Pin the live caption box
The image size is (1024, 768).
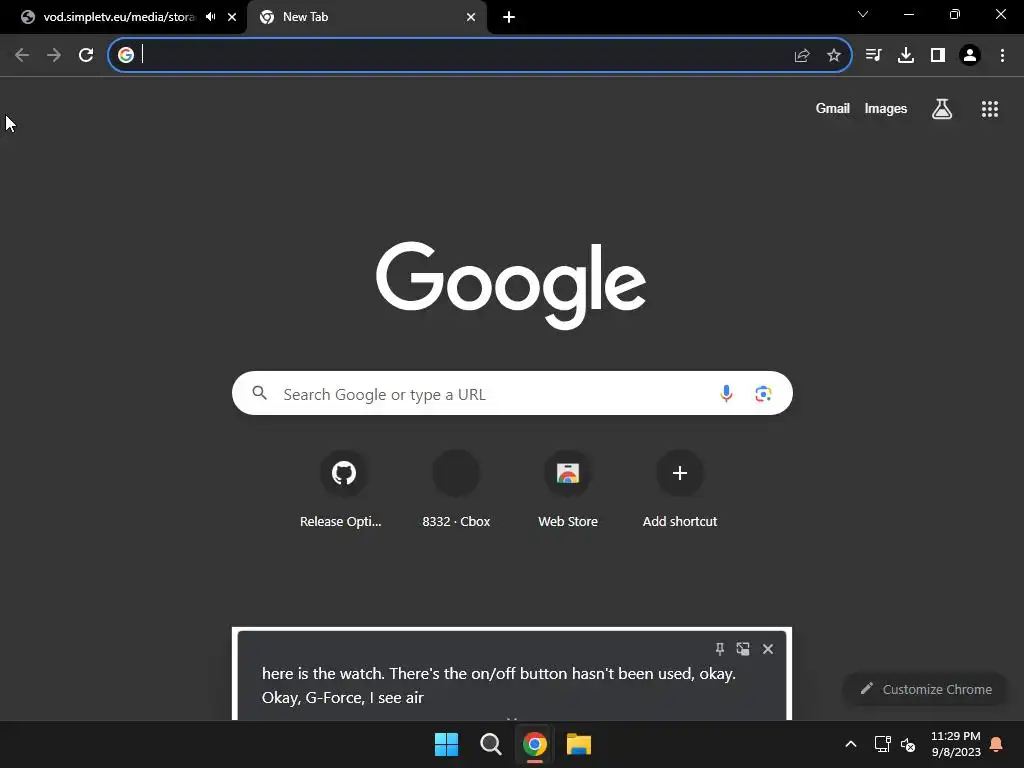click(720, 649)
